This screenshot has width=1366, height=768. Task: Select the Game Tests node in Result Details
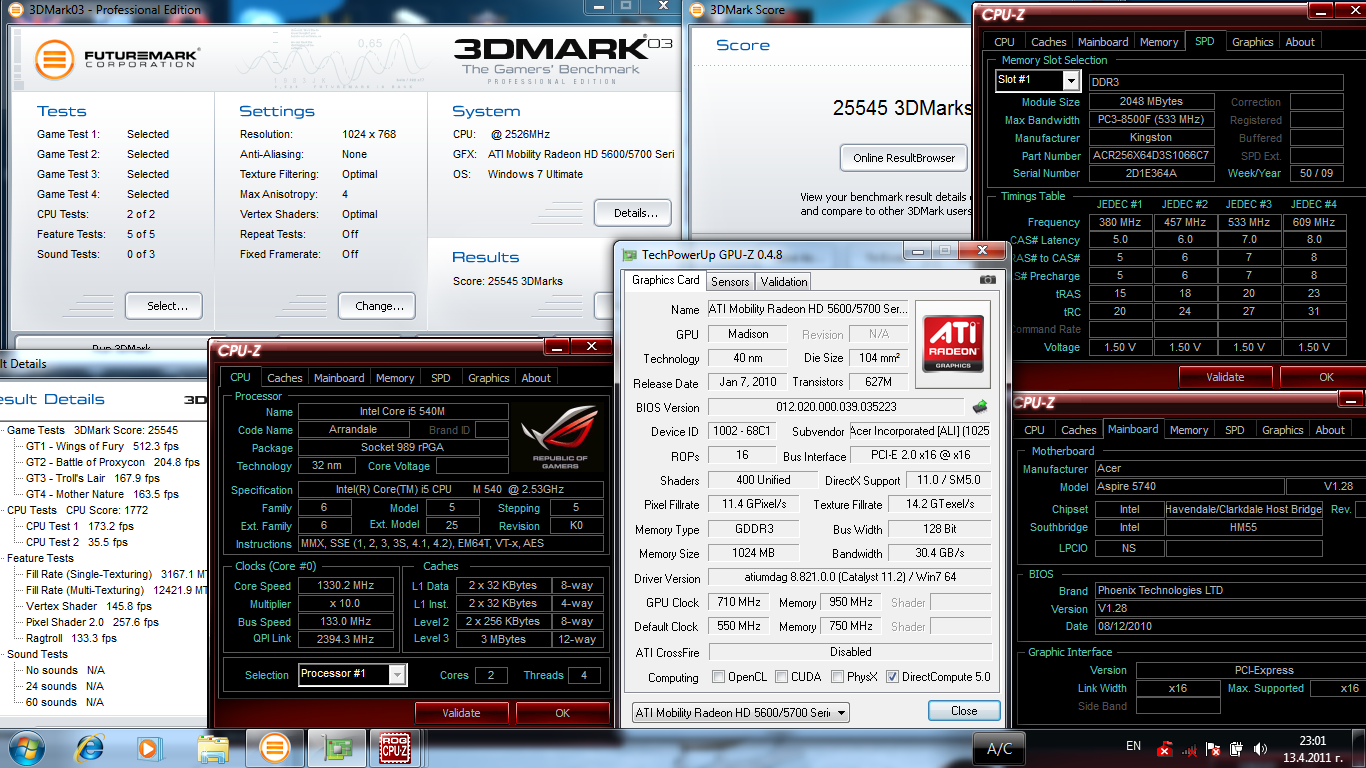coord(36,430)
